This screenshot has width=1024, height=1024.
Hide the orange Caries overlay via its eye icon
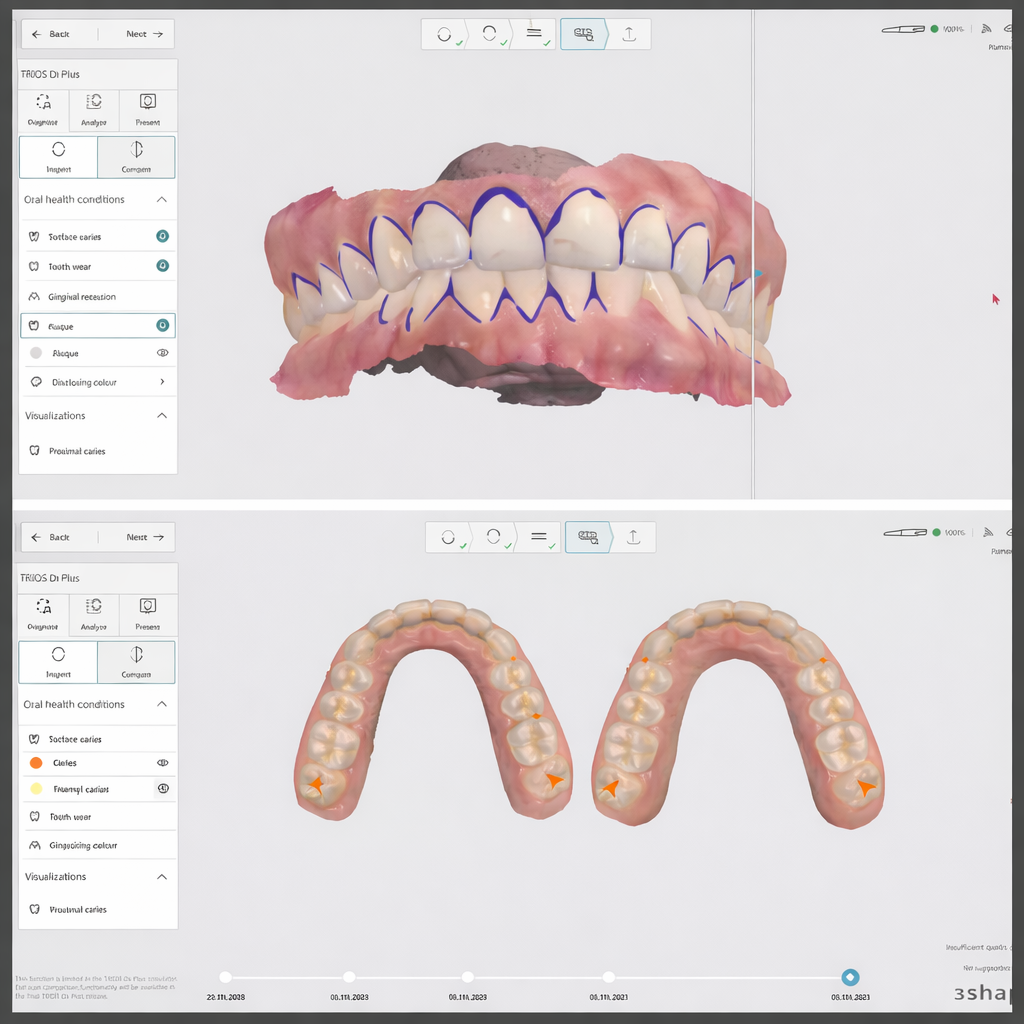point(162,763)
